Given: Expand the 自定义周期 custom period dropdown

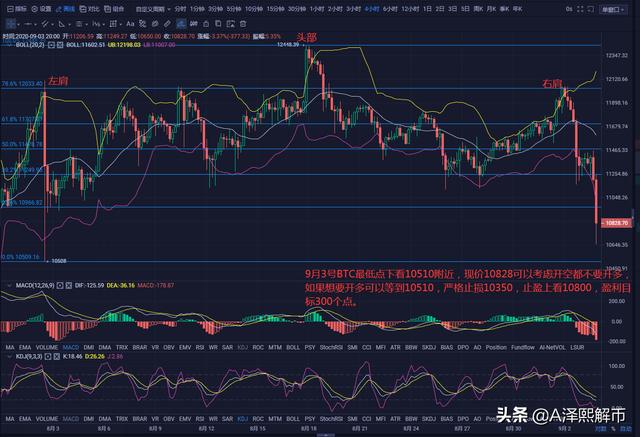Looking at the screenshot, I should coord(153,9).
